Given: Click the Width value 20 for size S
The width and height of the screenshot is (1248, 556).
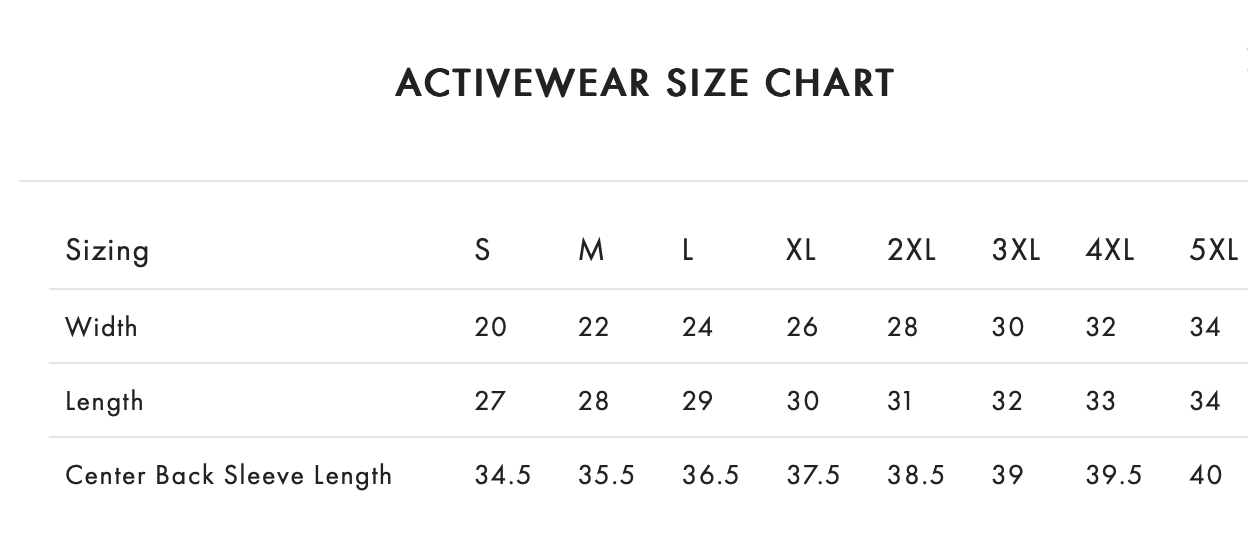Looking at the screenshot, I should coord(491,327).
